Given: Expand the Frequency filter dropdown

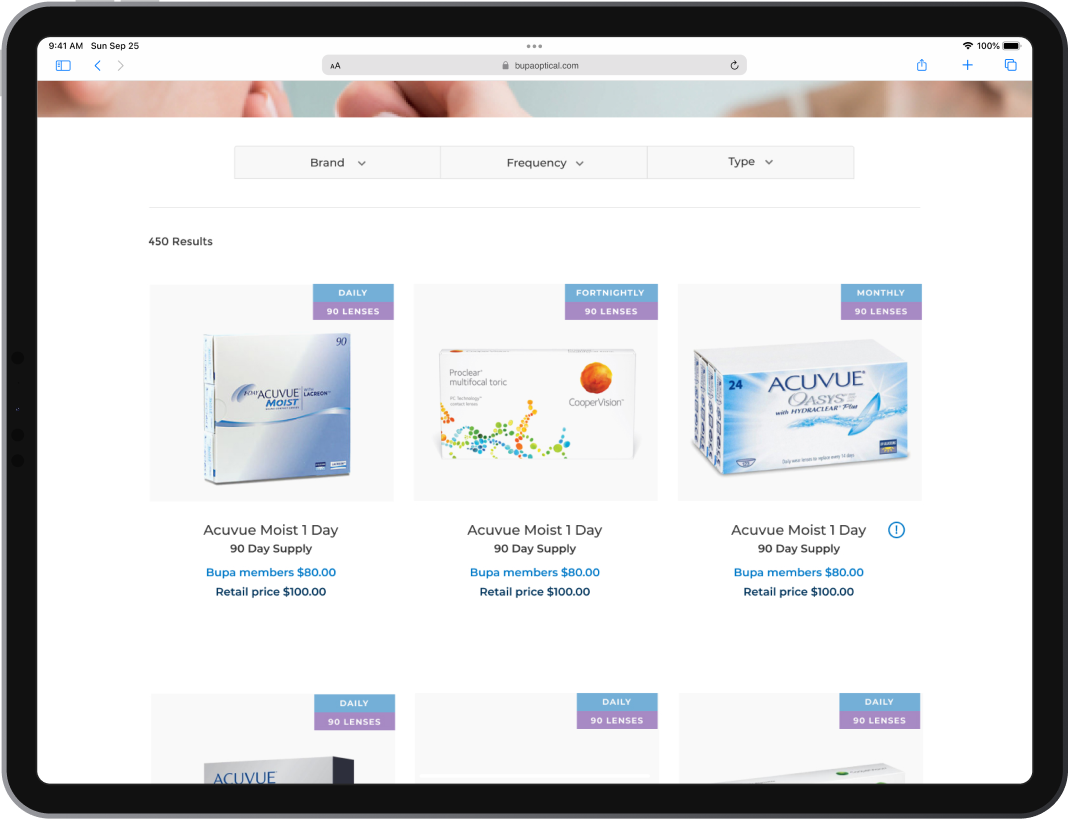Looking at the screenshot, I should click(x=544, y=163).
